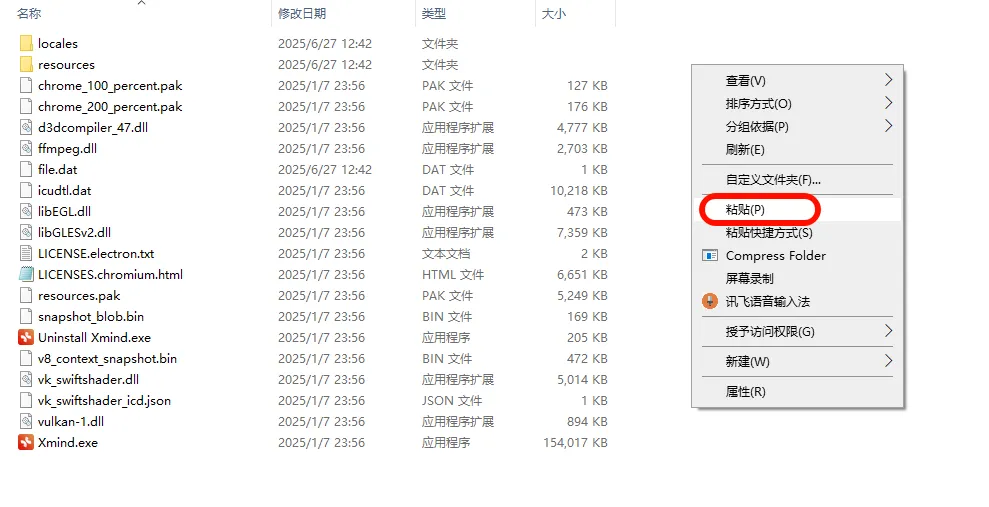
Task: Choose 粘贴快捷方式(S) menu entry
Action: [798, 233]
